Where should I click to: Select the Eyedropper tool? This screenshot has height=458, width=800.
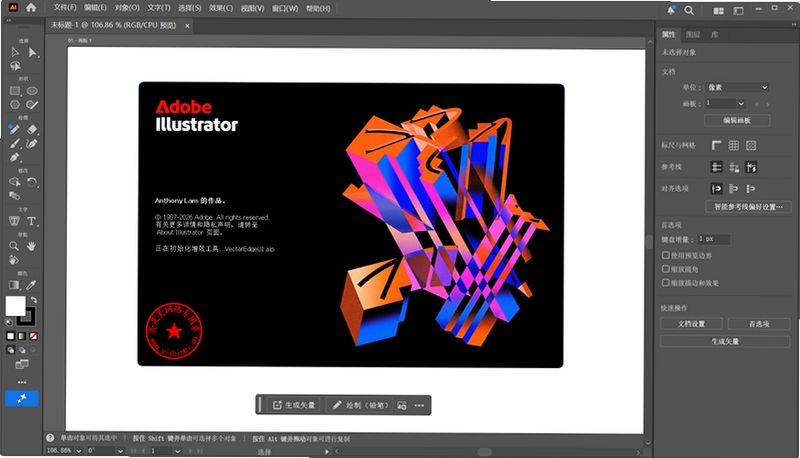(x=32, y=285)
